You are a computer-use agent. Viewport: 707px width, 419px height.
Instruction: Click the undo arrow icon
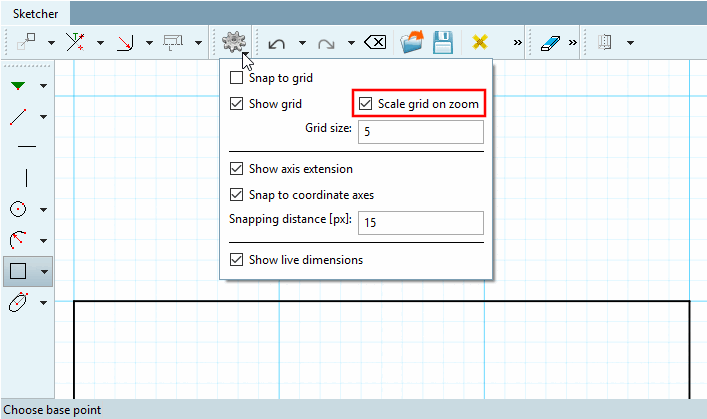276,43
